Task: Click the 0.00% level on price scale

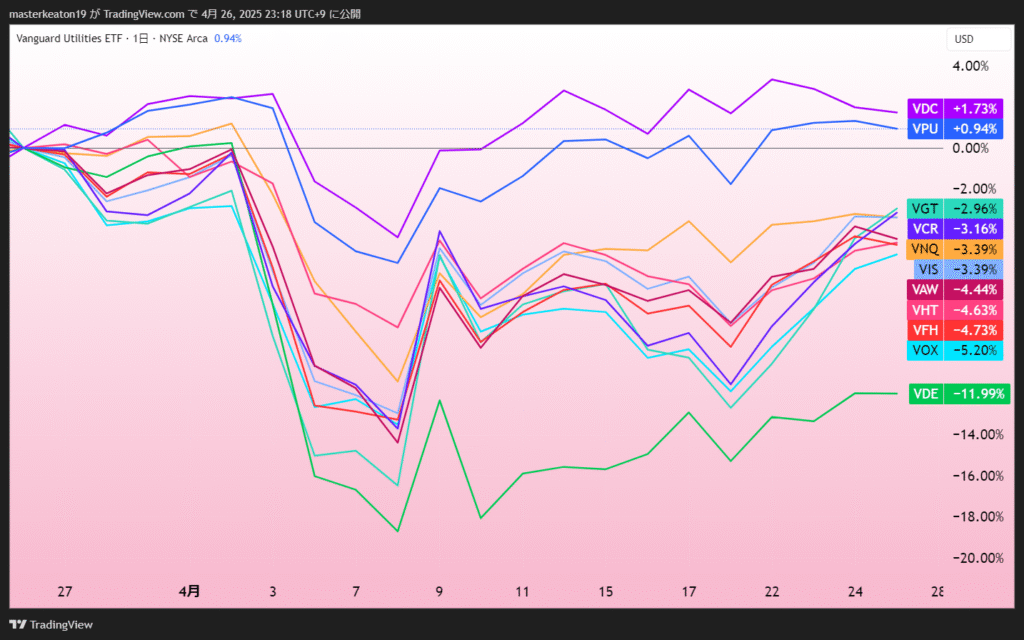Action: pyautogui.click(x=970, y=148)
